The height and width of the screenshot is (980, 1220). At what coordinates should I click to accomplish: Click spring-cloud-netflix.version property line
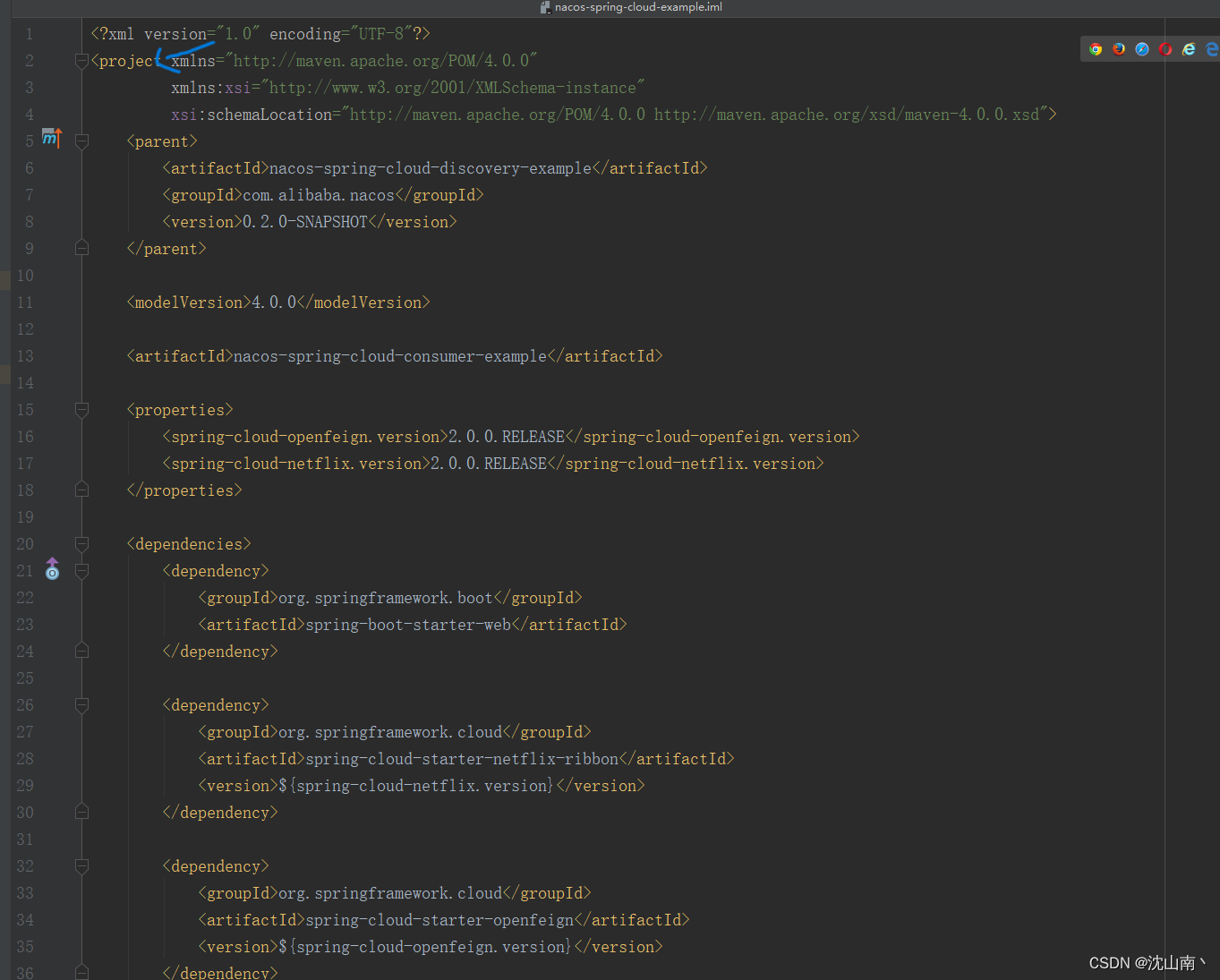(493, 464)
